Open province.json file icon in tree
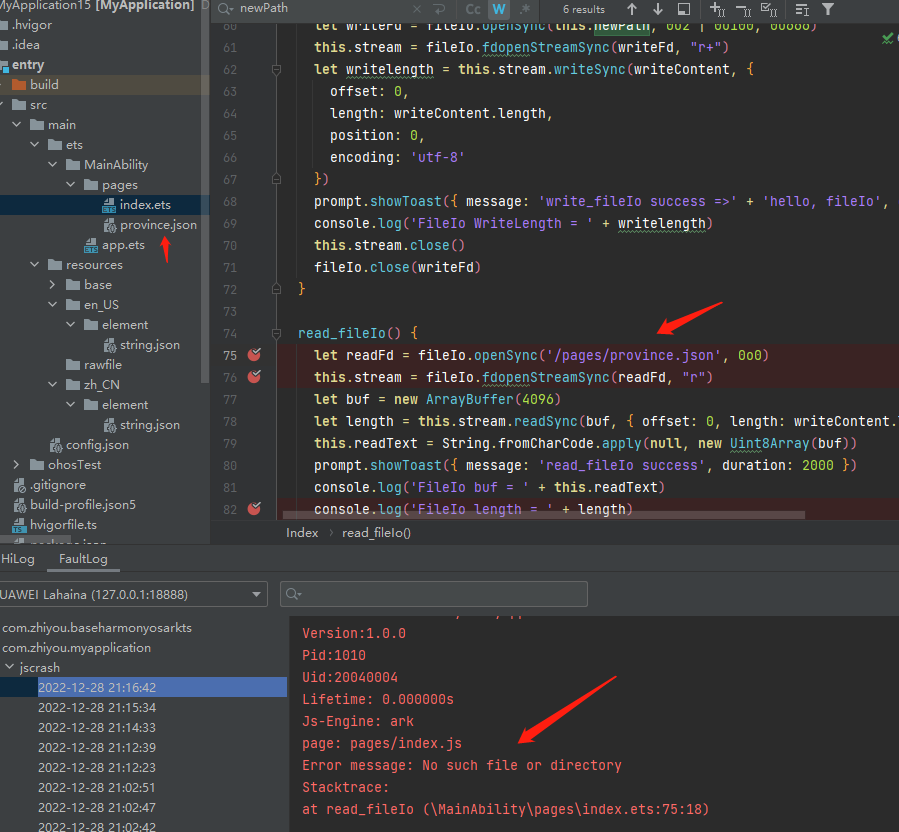This screenshot has height=832, width=899. click(110, 225)
